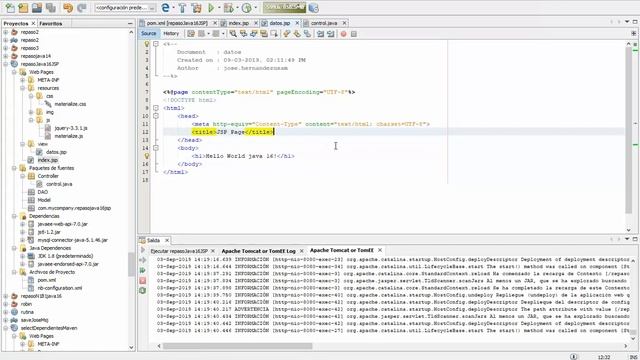640x360 pixels.
Task: Click the Stop Macro Recording icon
Action: pos(354,34)
